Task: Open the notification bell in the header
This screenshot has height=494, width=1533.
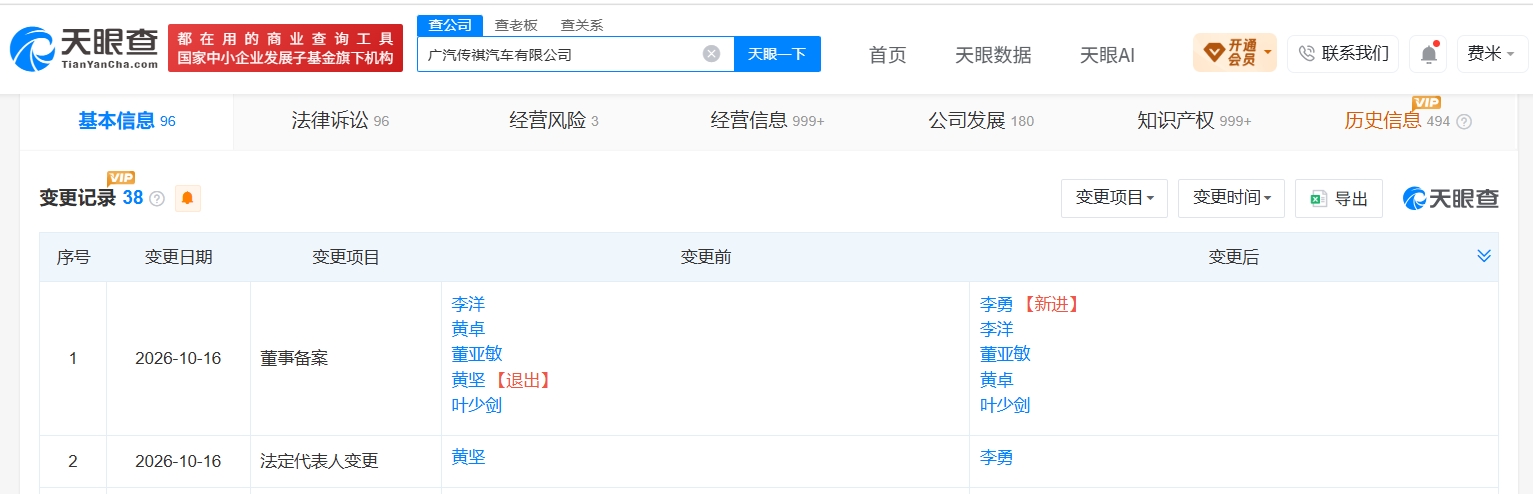Action: [x=1428, y=54]
